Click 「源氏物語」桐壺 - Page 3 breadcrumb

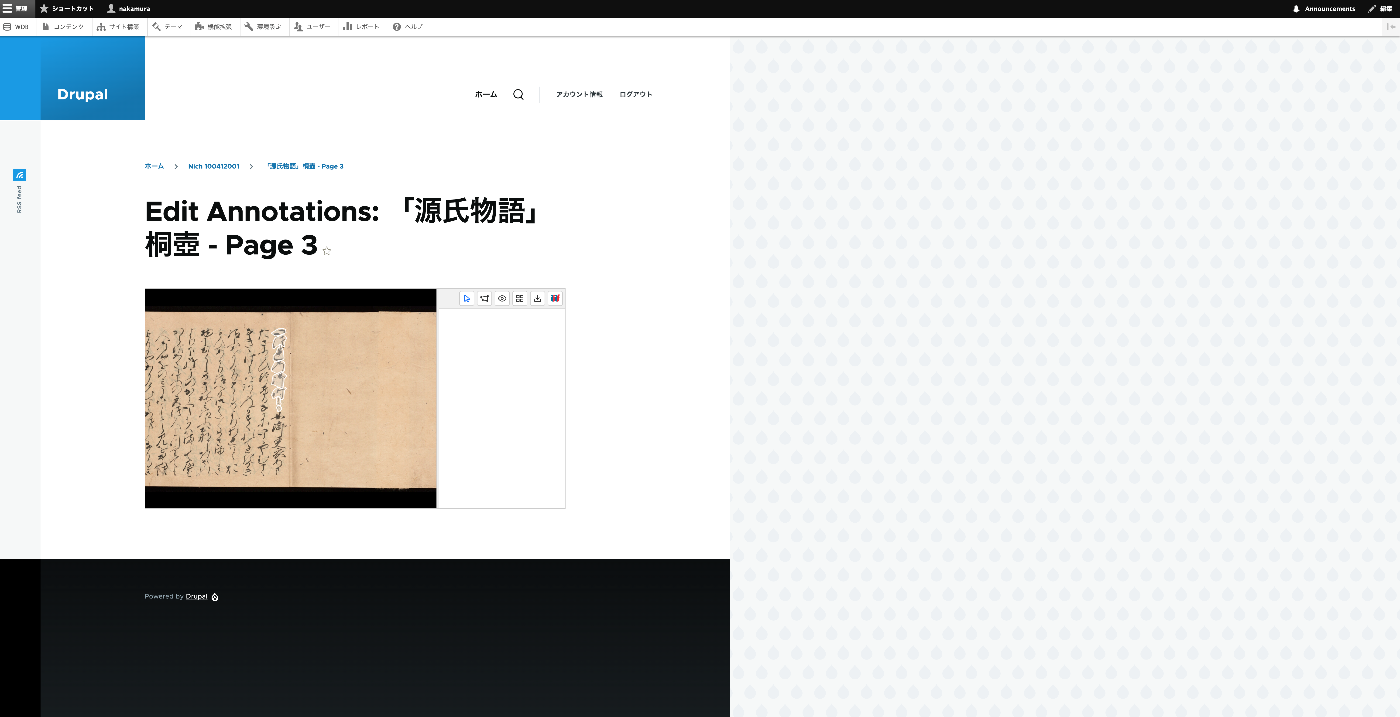[305, 166]
